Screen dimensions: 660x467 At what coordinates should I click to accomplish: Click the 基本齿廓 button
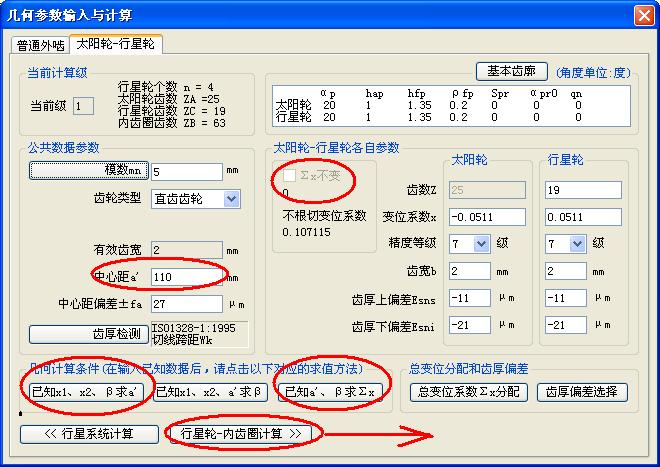511,72
